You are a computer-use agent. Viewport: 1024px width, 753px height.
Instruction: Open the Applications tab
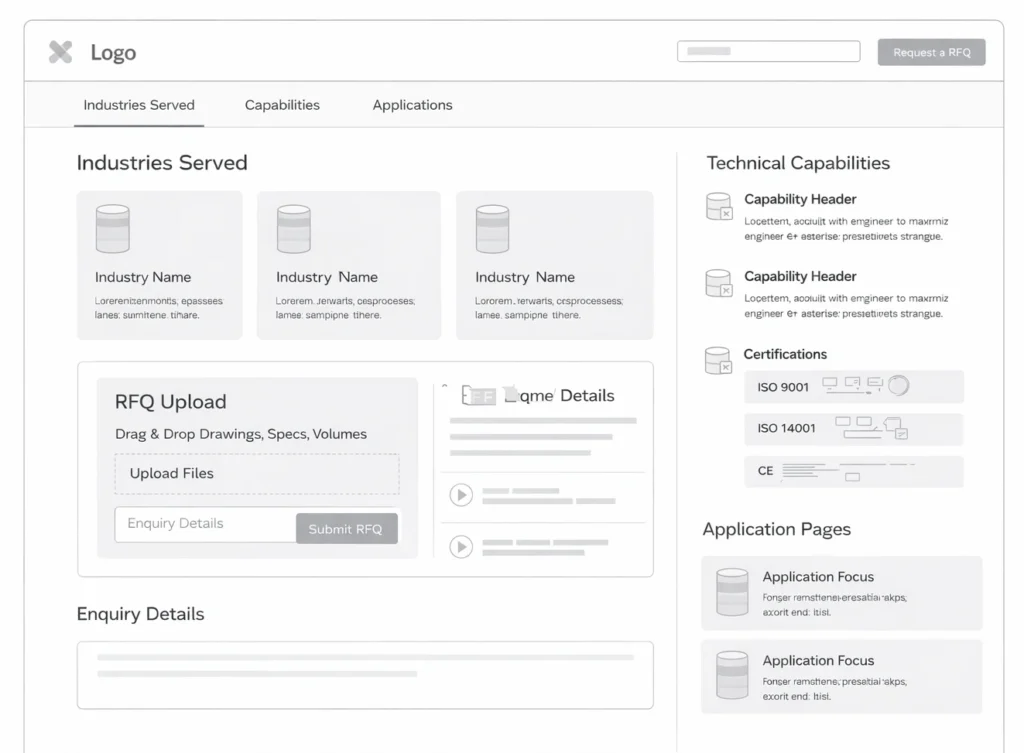point(411,105)
